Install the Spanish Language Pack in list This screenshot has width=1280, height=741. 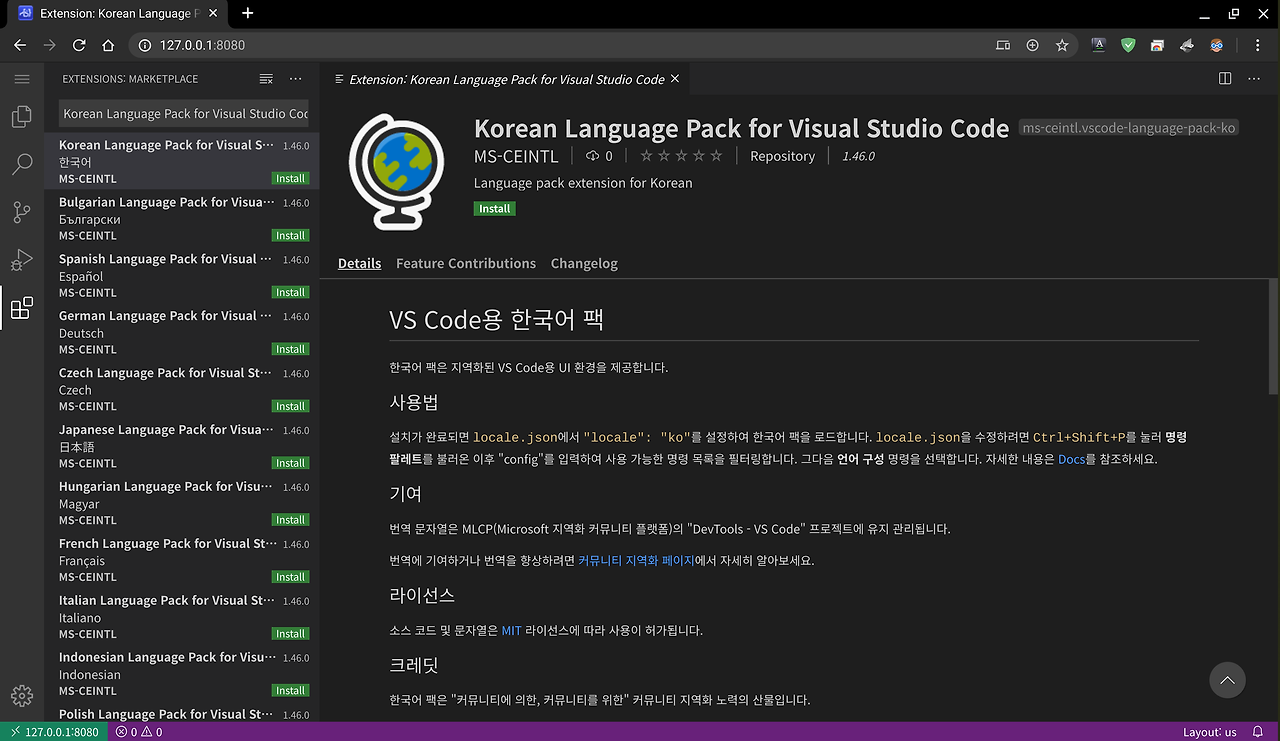coord(291,293)
